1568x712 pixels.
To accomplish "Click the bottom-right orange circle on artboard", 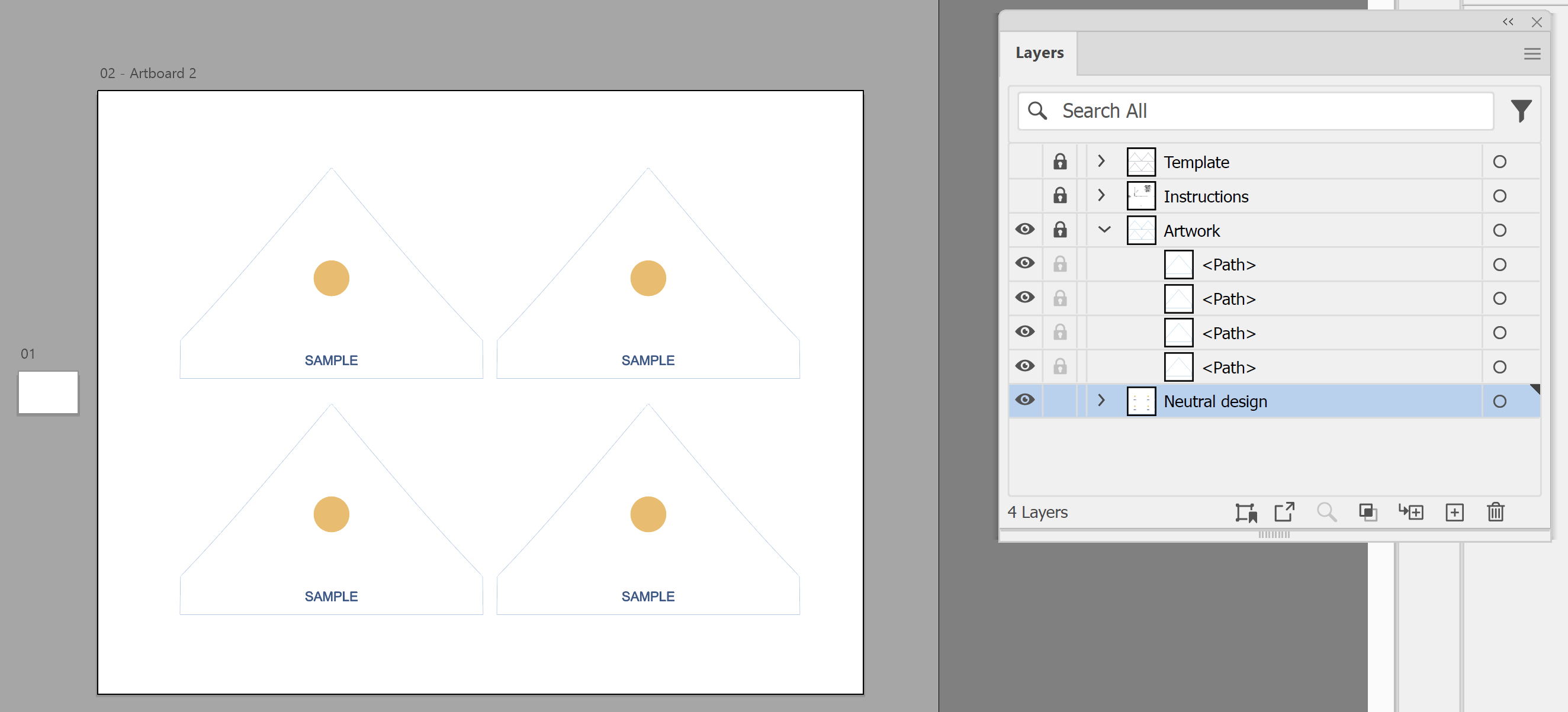I will (x=648, y=514).
